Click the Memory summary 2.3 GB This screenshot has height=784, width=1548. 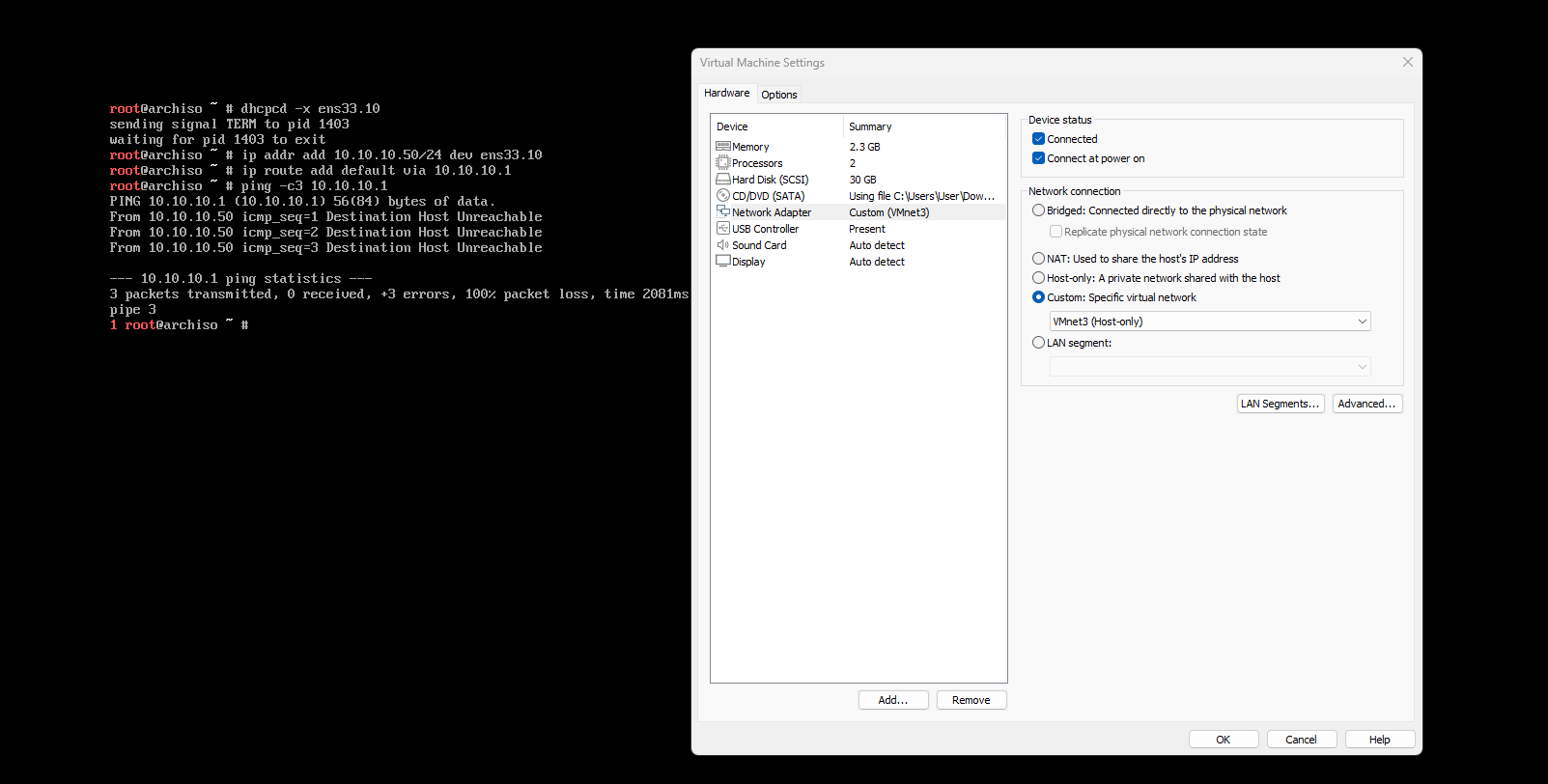click(x=864, y=147)
